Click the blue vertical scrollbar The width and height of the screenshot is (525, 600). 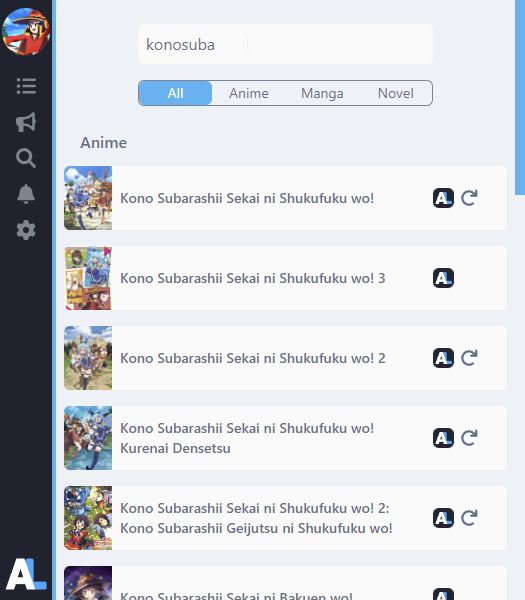coord(520,98)
